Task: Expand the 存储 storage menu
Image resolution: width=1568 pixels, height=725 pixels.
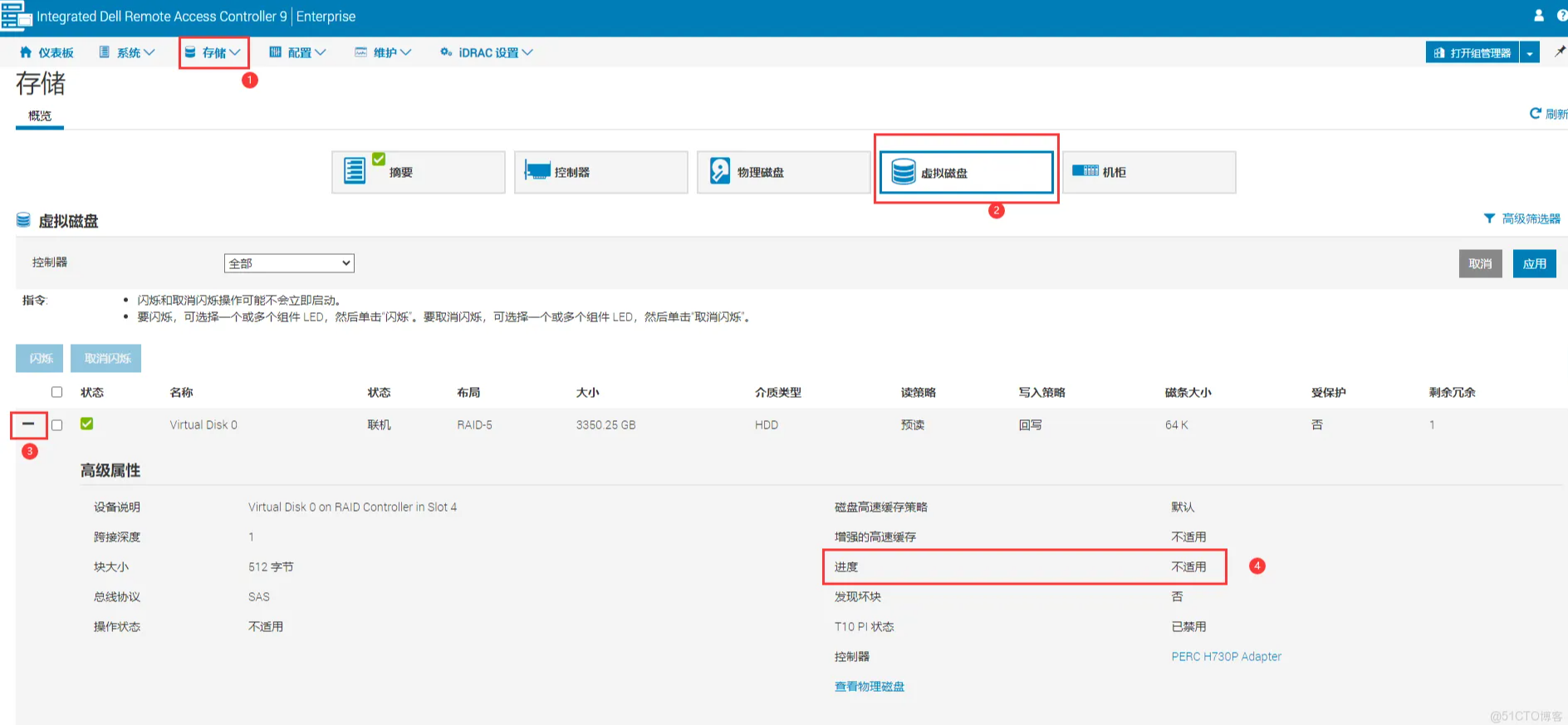Action: tap(213, 52)
